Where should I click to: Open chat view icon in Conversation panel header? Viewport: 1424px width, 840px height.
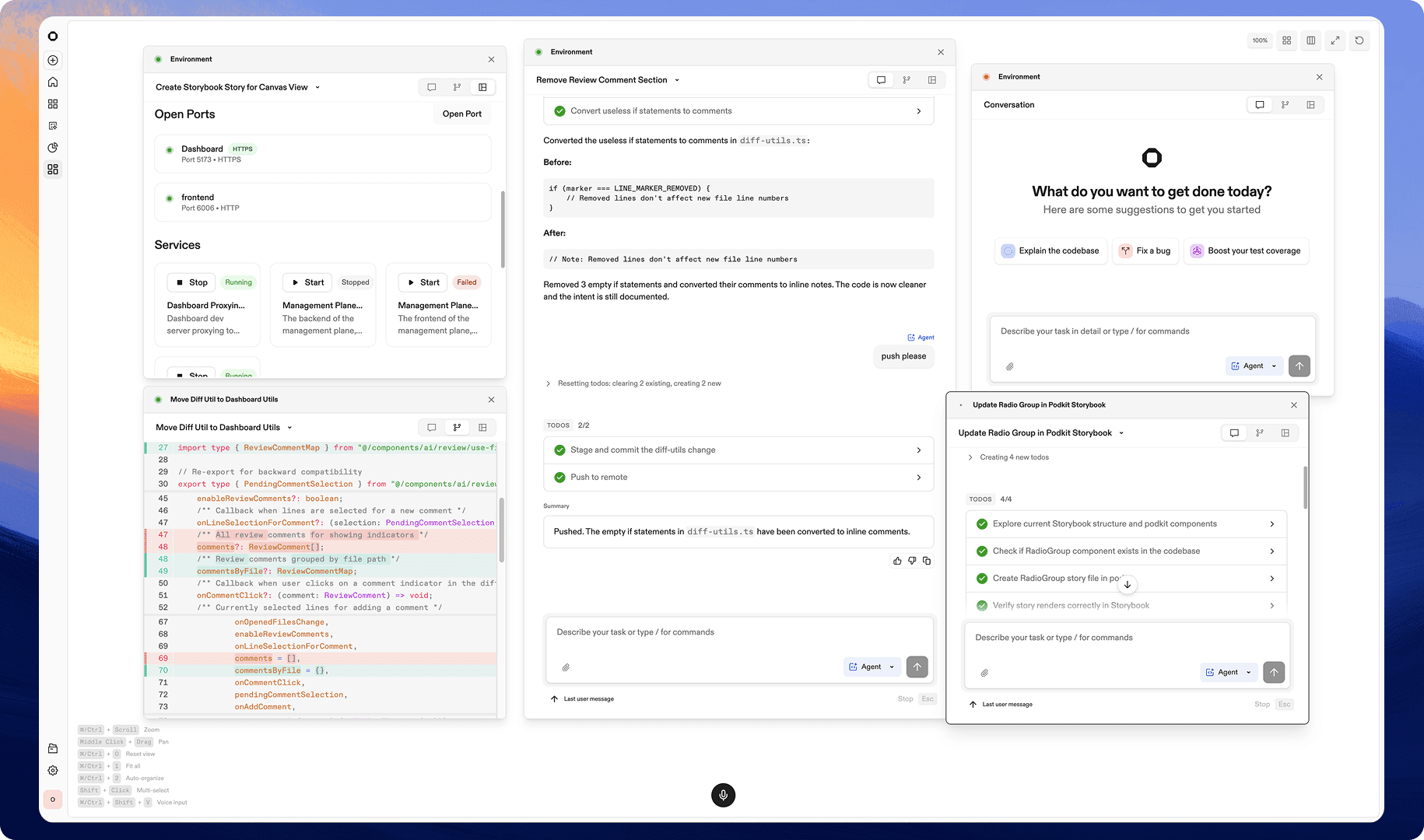(1260, 104)
